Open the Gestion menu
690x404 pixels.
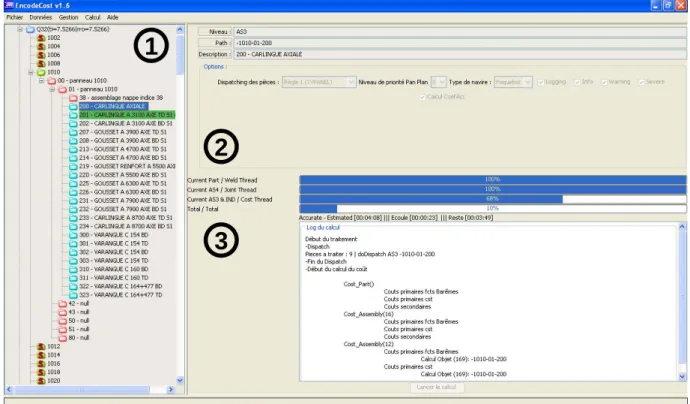click(x=68, y=18)
